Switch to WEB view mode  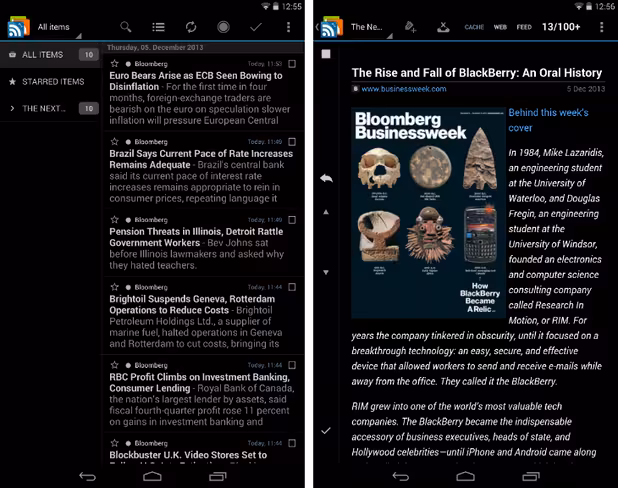(x=500, y=27)
